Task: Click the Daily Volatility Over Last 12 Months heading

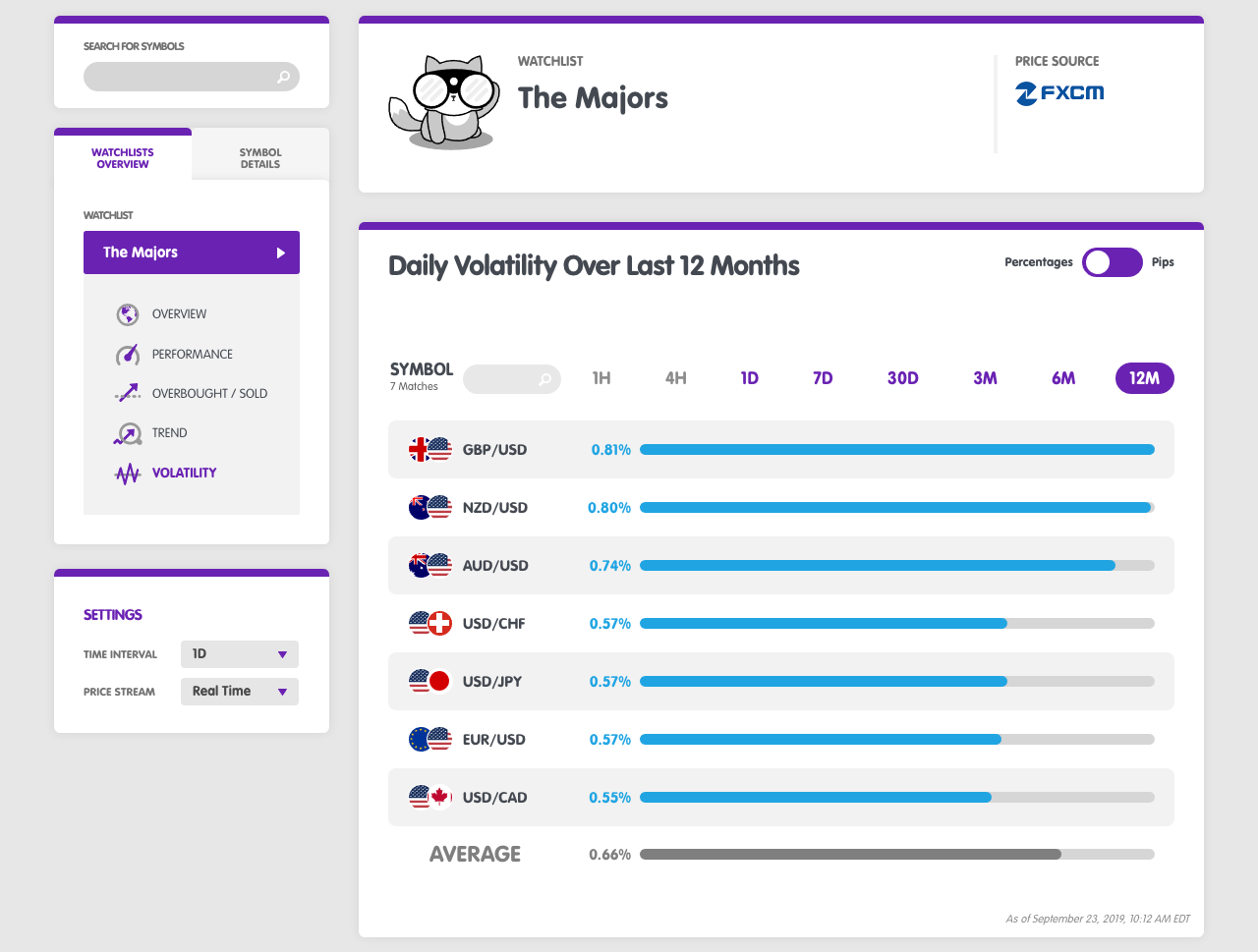Action: pos(594,266)
